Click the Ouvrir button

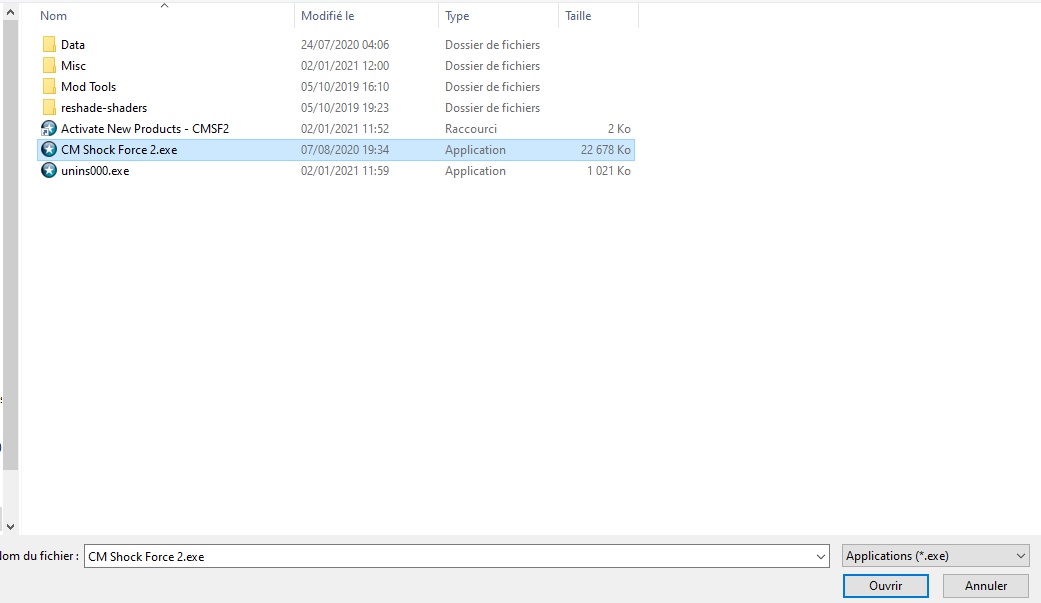pos(886,586)
